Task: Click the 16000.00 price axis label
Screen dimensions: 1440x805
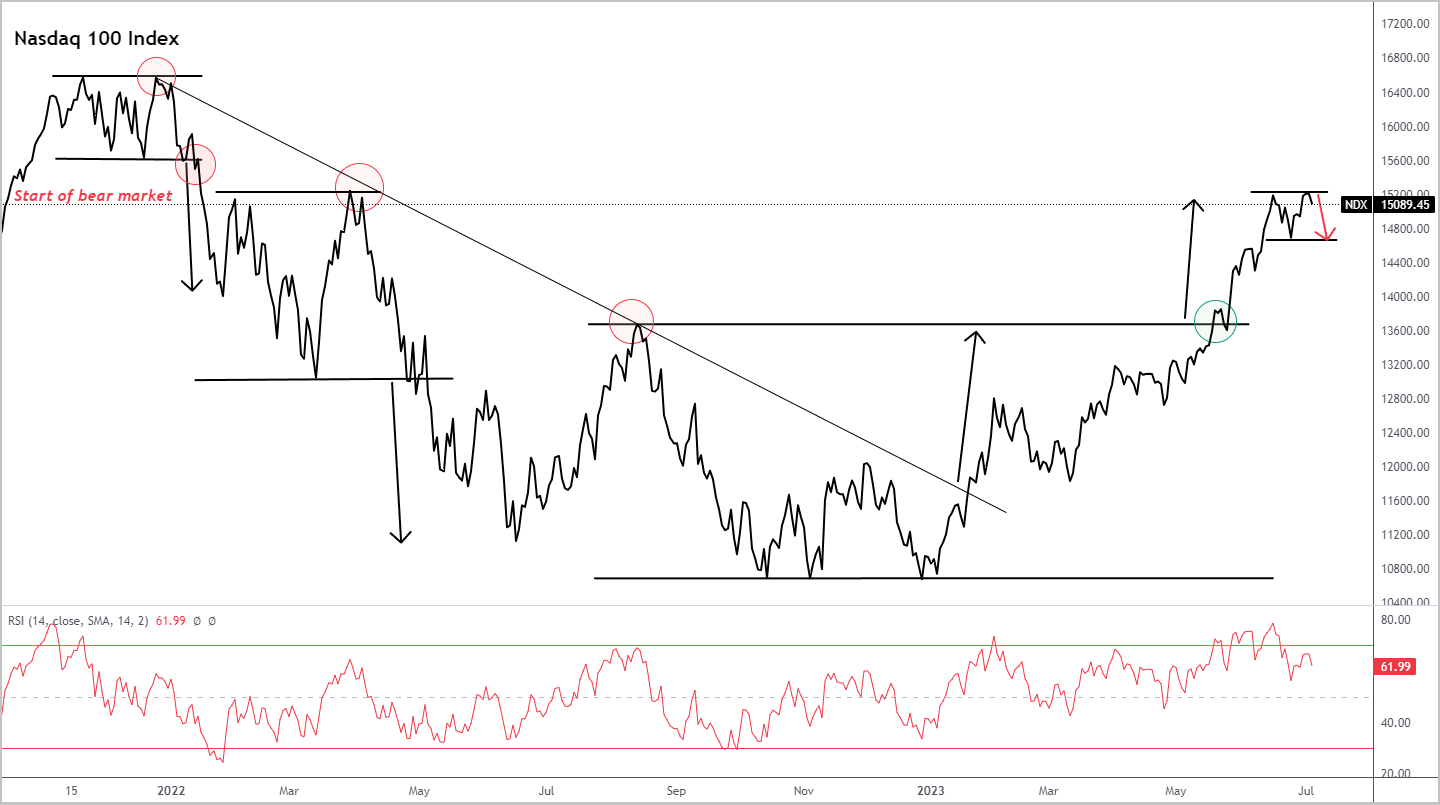Action: point(1404,127)
